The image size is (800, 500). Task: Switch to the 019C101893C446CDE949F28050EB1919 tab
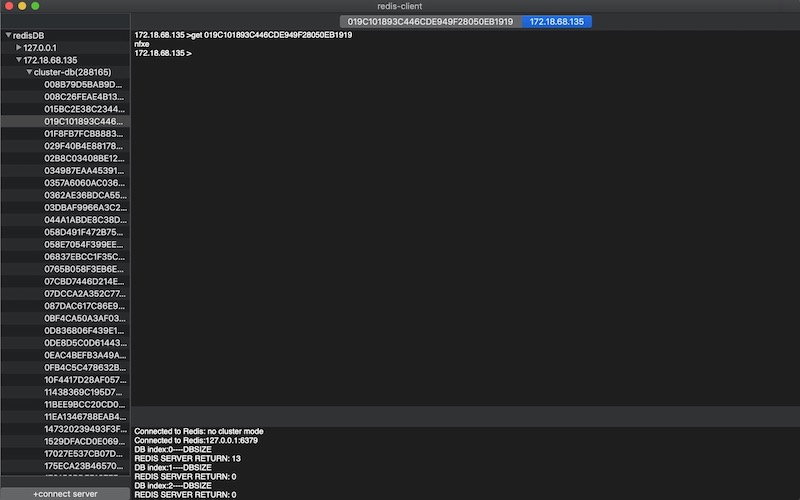point(429,21)
